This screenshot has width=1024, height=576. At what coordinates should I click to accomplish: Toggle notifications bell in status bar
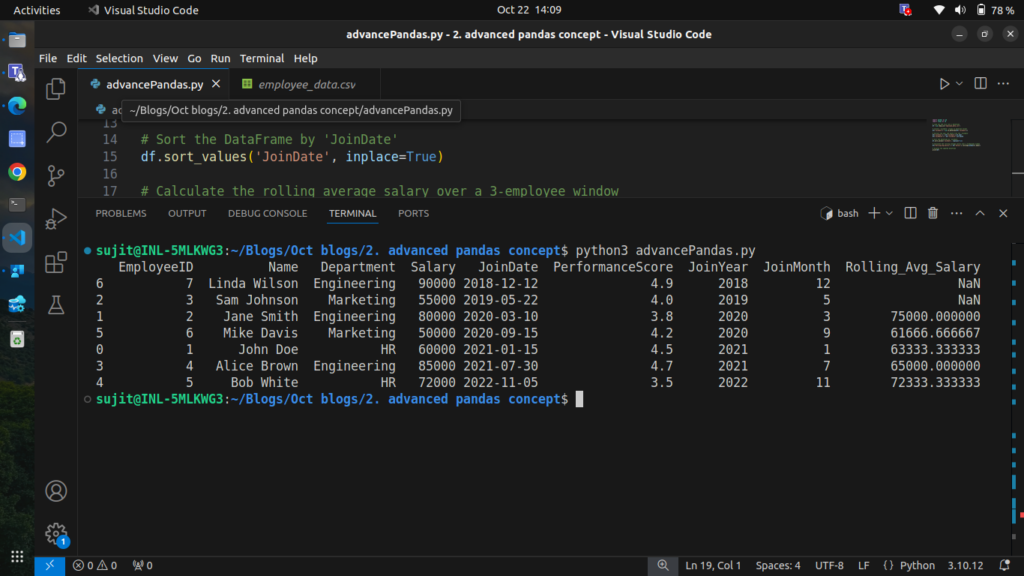[x=1006, y=565]
